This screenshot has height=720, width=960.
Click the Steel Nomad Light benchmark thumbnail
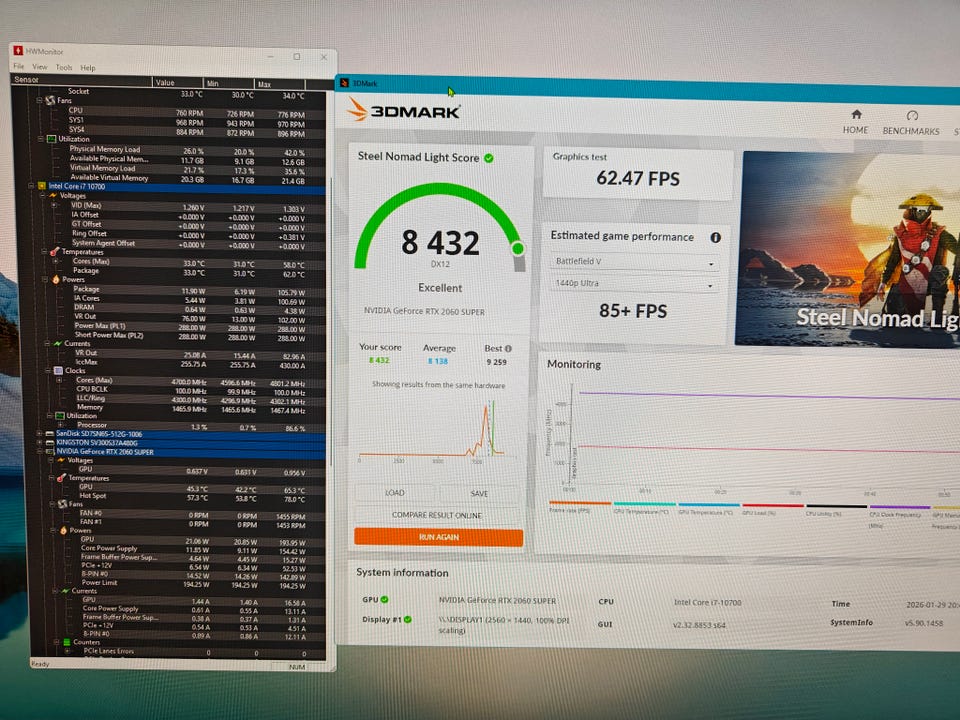click(847, 249)
